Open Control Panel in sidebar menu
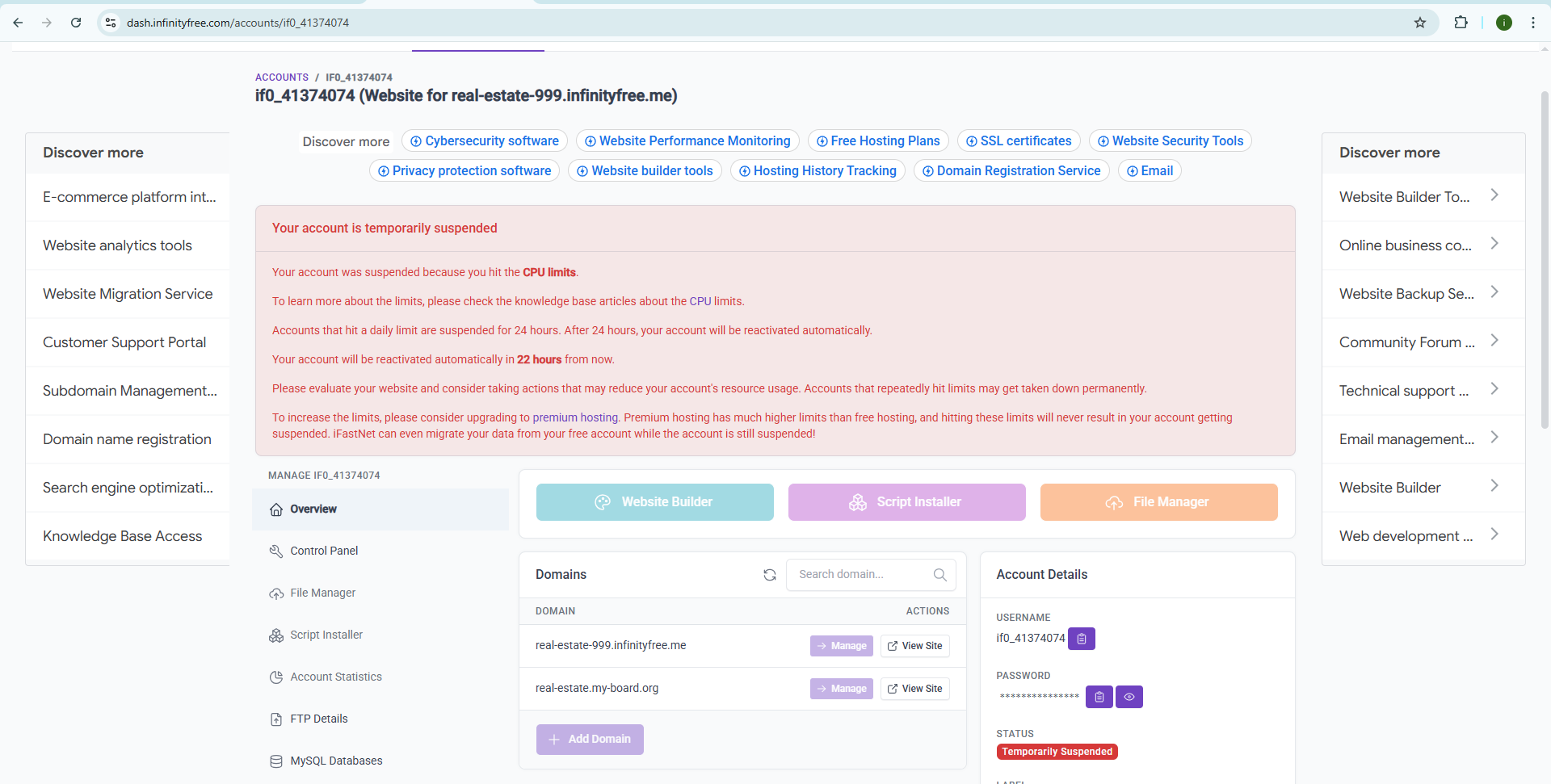Image resolution: width=1551 pixels, height=784 pixels. [x=324, y=551]
